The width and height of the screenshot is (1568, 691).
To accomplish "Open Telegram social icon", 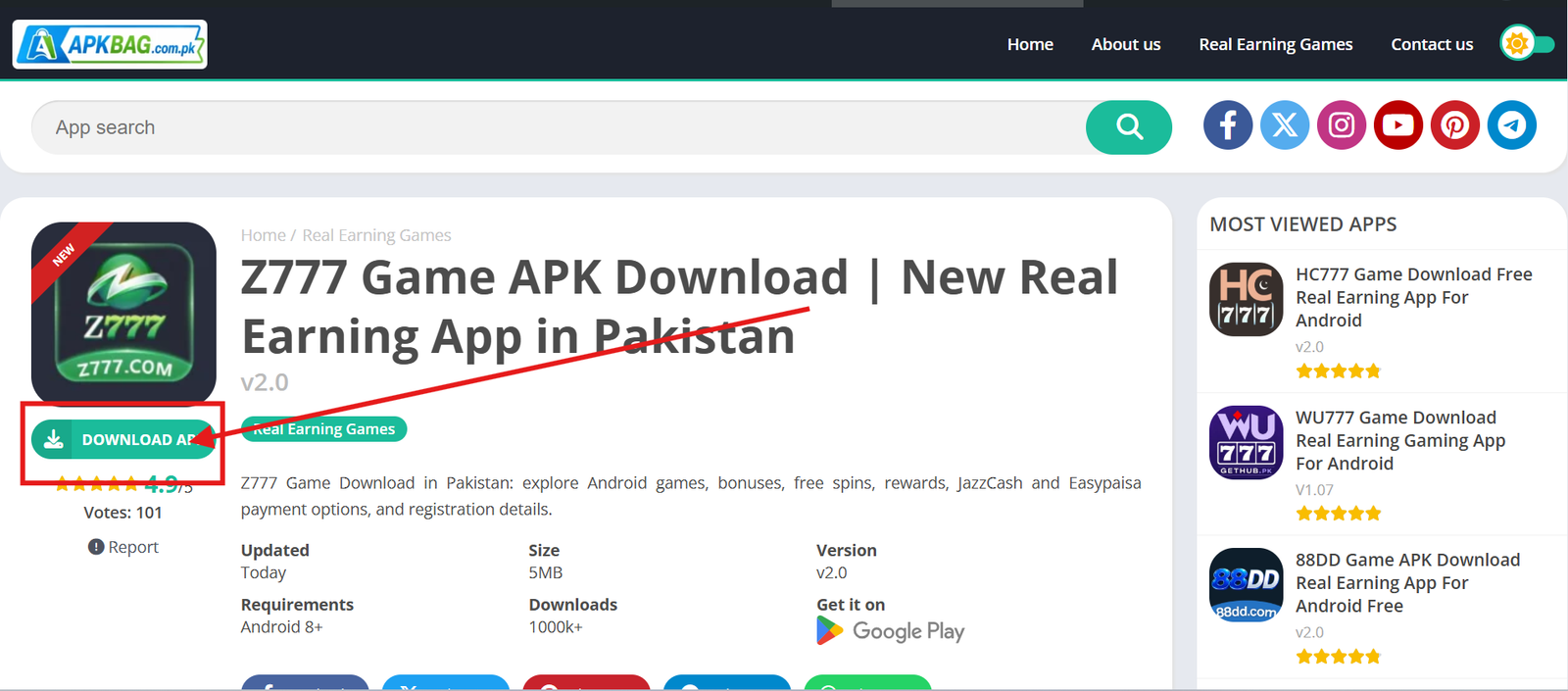I will click(1512, 125).
